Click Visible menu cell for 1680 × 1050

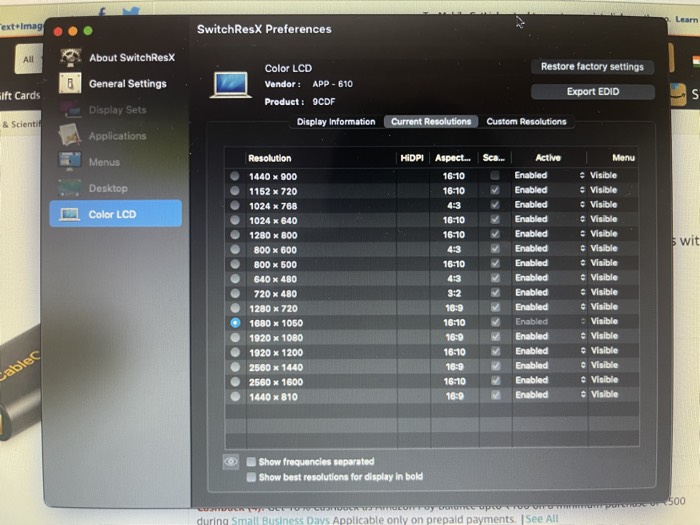604,321
